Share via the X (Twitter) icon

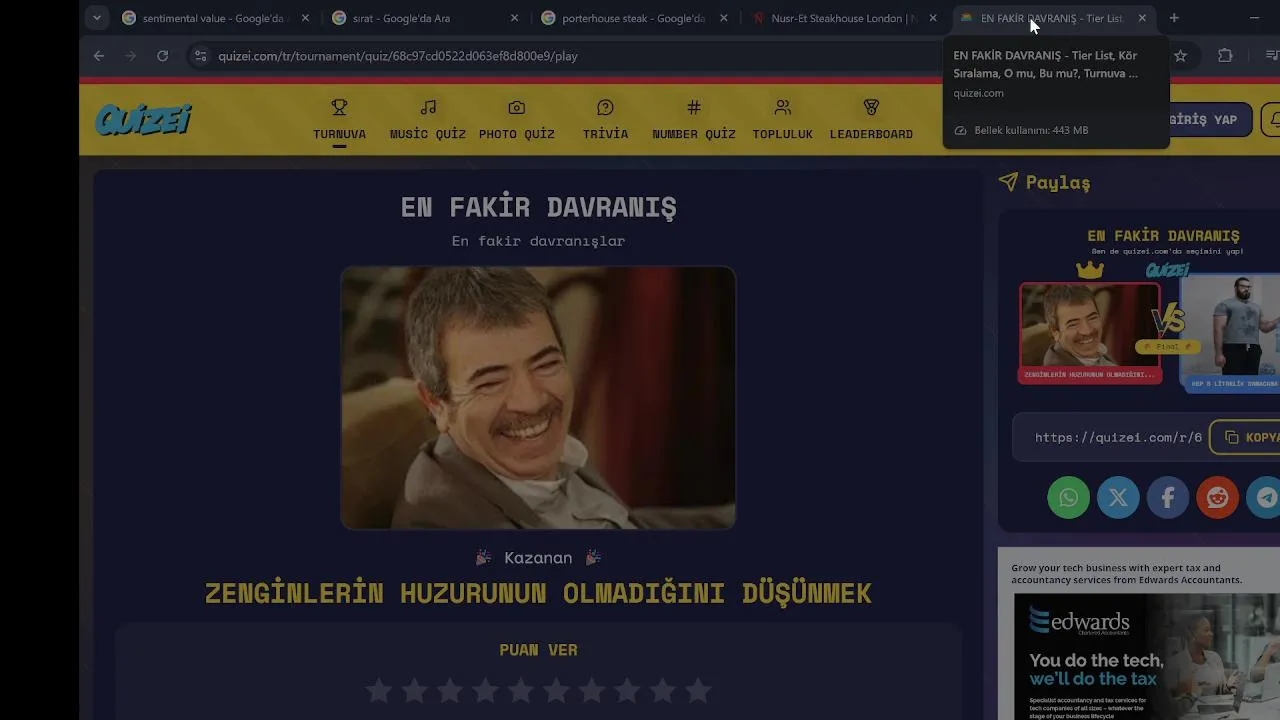coord(1118,497)
